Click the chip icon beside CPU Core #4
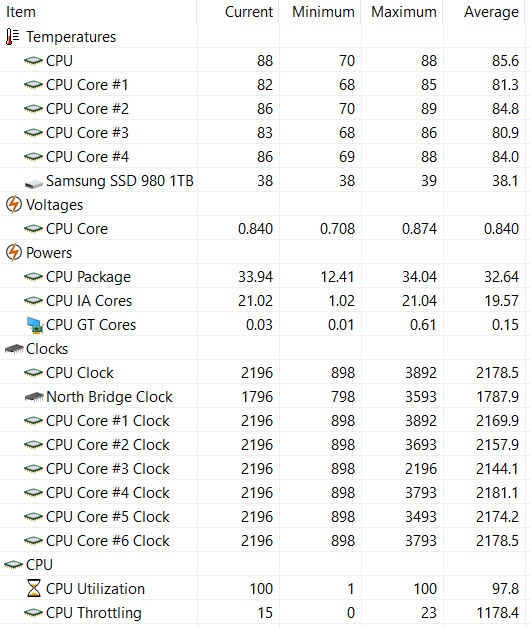The width and height of the screenshot is (531, 628). point(33,157)
